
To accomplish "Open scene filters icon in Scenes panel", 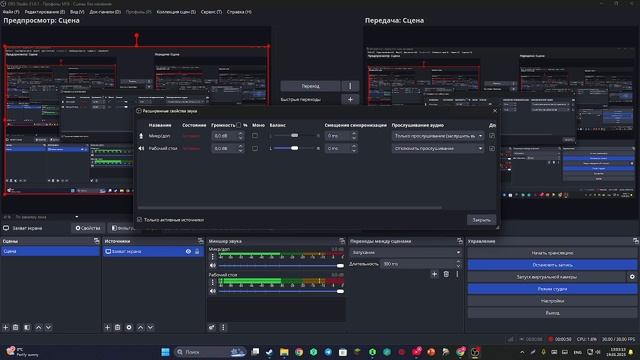I will coord(27,327).
